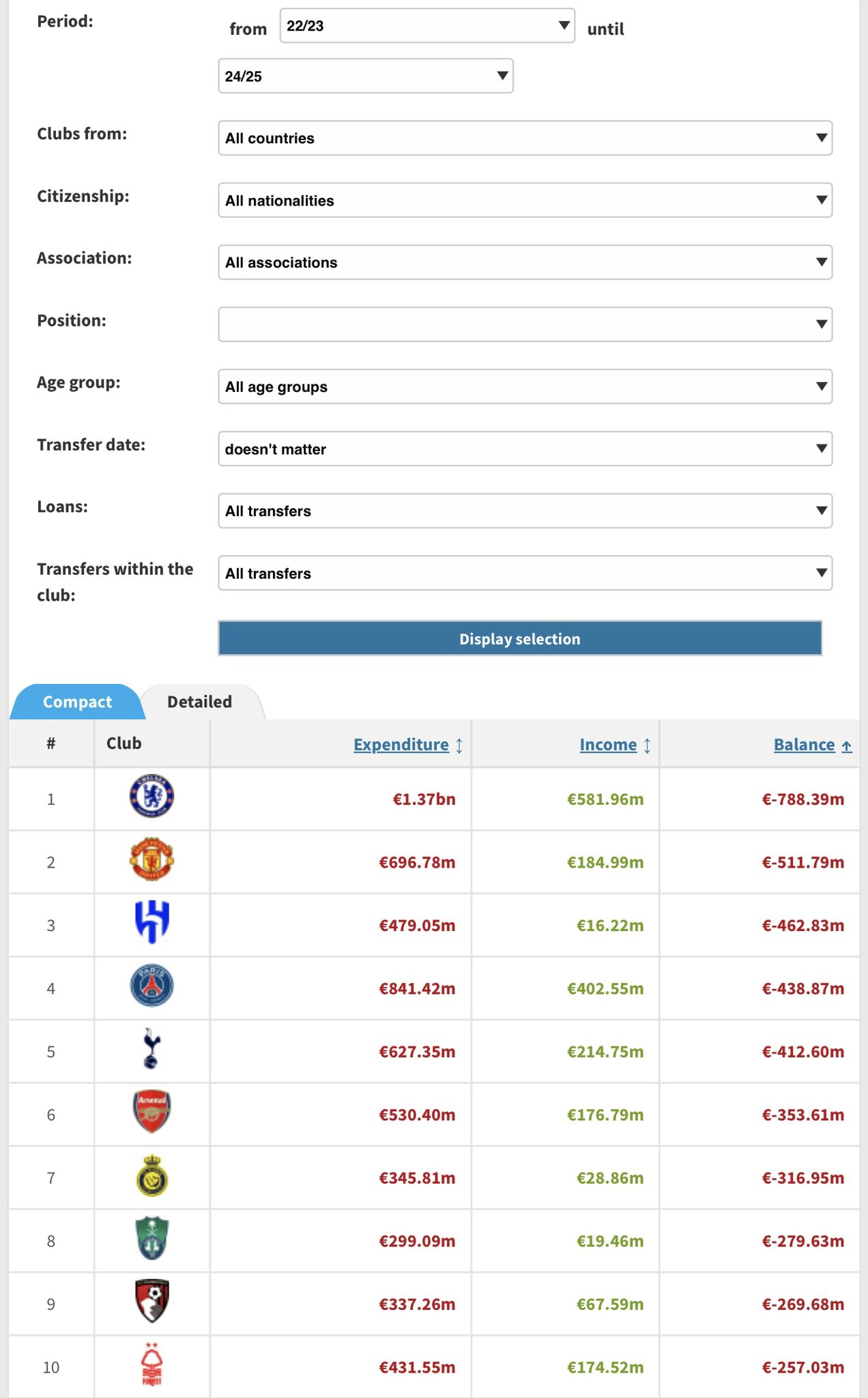Select the Arsenal club crest
Viewport: 868px width, 1398px height.
pyautogui.click(x=151, y=1112)
